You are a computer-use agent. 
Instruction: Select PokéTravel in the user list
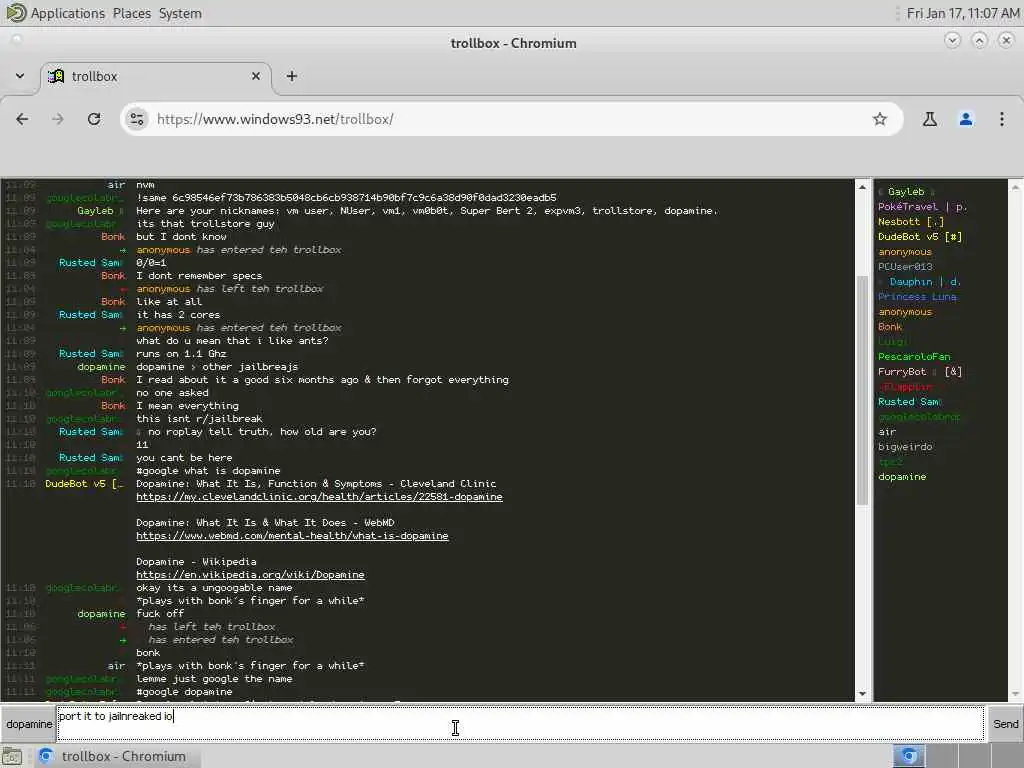point(922,207)
